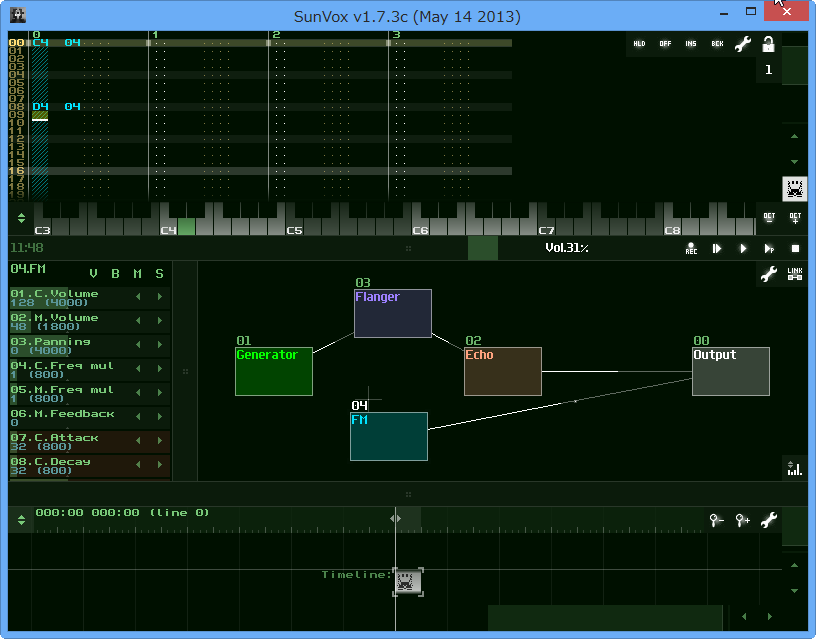Toggle the INS insert mode
Image resolution: width=816 pixels, height=639 pixels.
[691, 44]
